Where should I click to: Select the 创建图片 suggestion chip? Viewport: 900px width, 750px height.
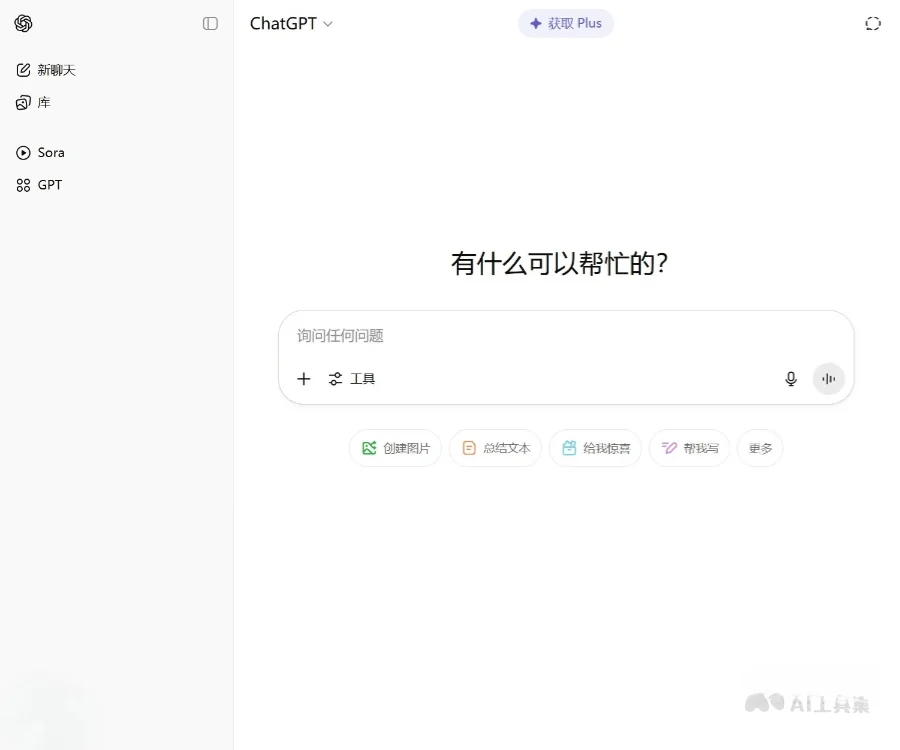395,448
